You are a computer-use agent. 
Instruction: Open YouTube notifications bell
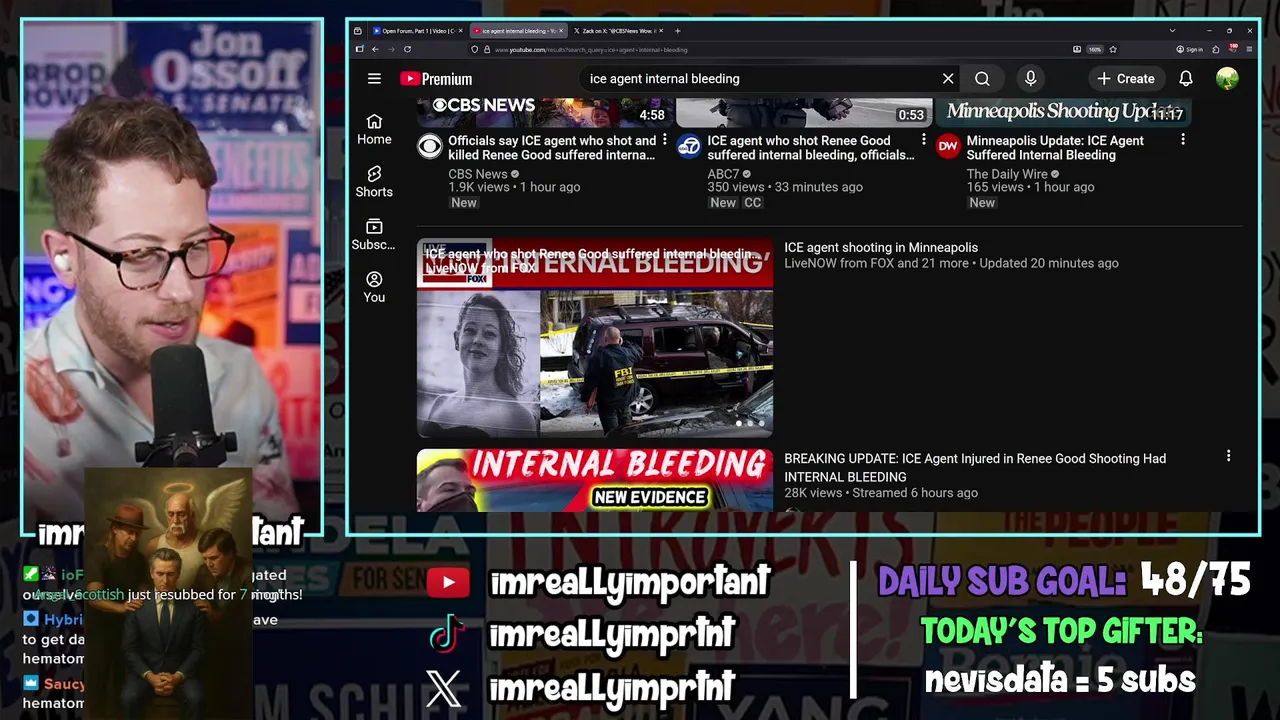pyautogui.click(x=1185, y=79)
